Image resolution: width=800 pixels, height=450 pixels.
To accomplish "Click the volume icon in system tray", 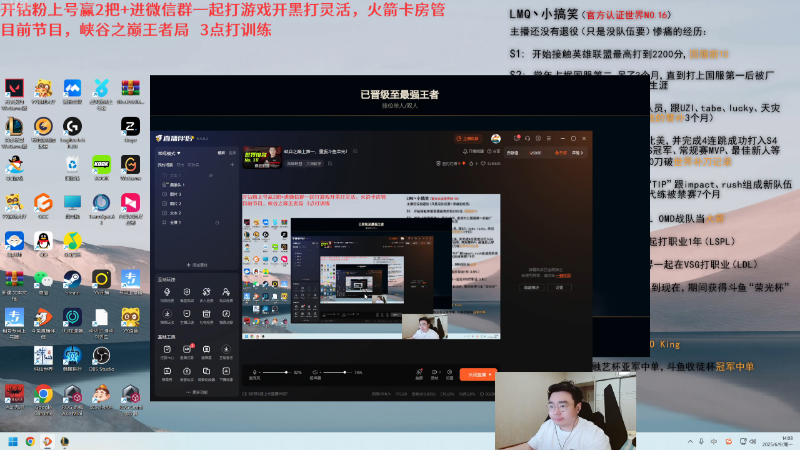I will (x=753, y=441).
